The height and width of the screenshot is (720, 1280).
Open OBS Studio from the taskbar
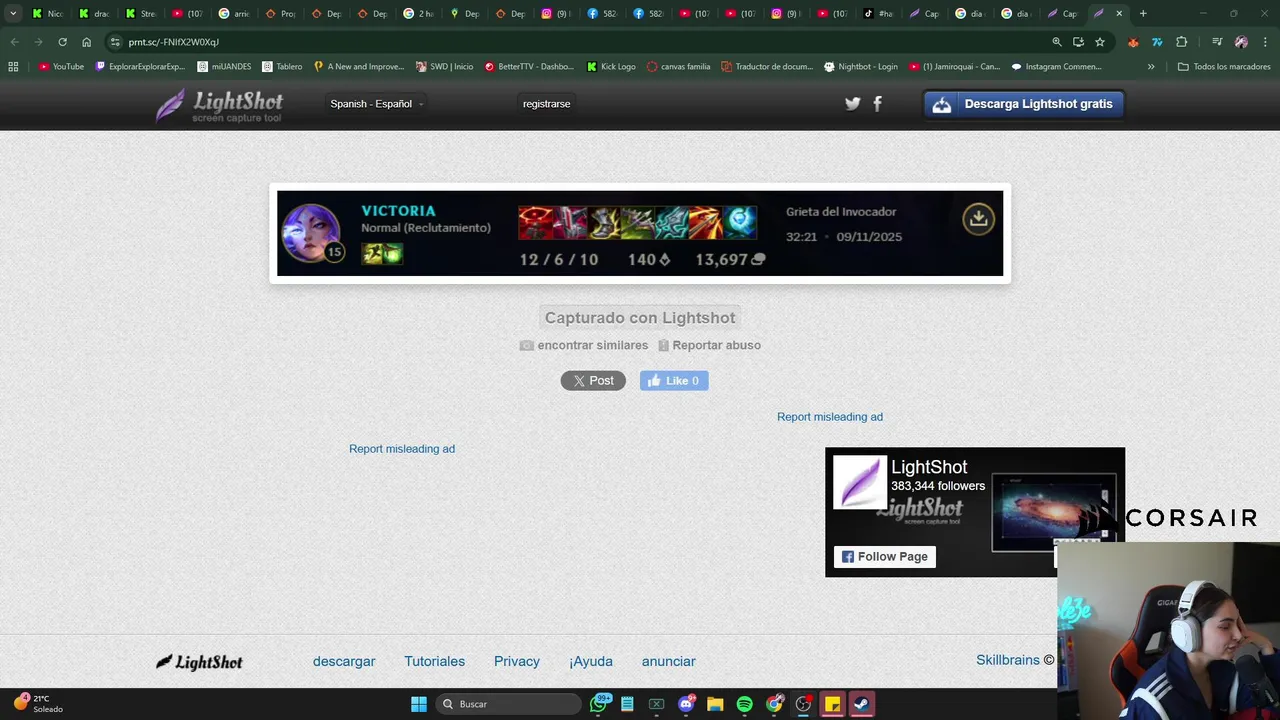click(x=803, y=704)
